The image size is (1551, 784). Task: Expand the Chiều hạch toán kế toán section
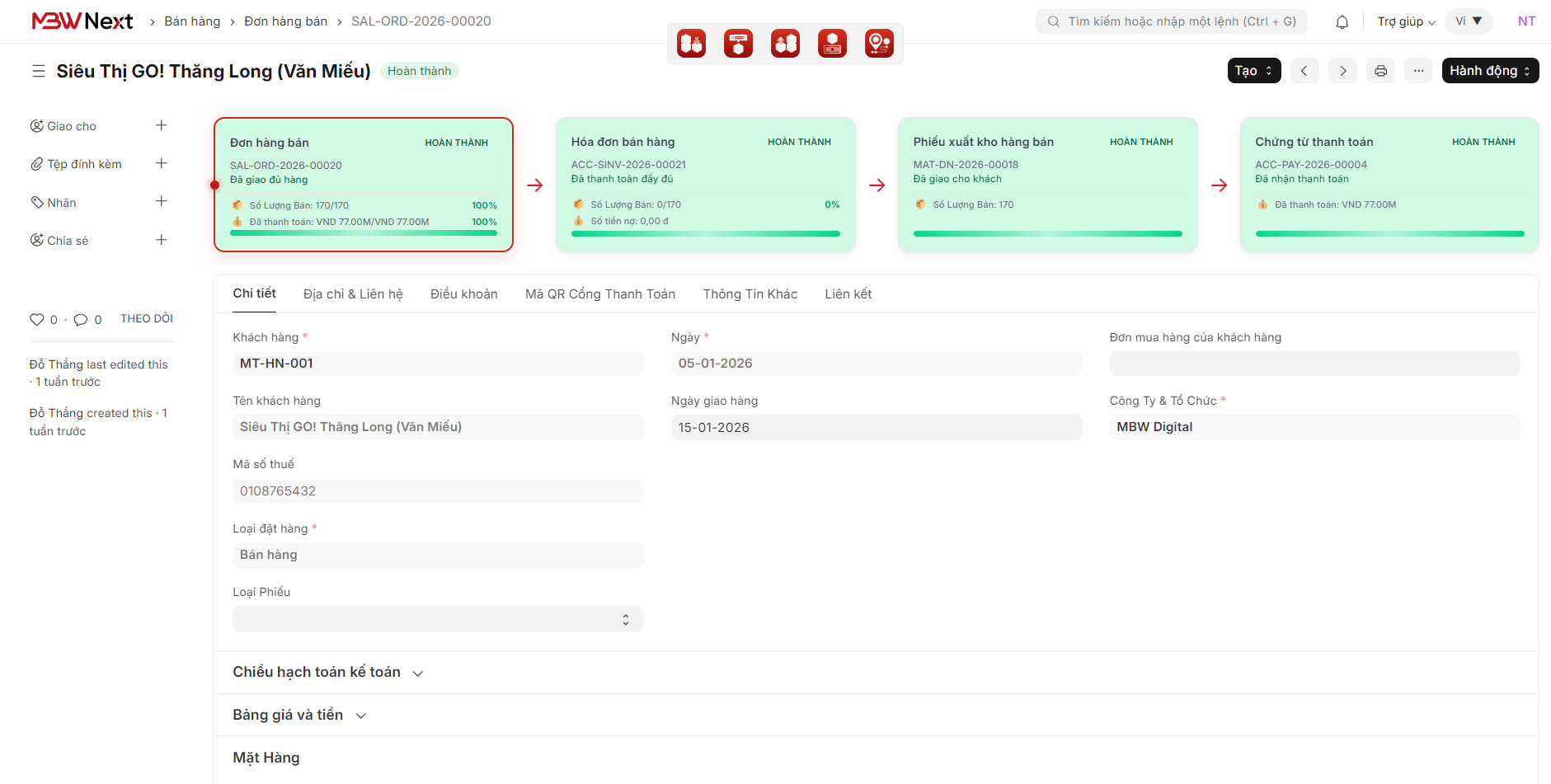pyautogui.click(x=327, y=673)
